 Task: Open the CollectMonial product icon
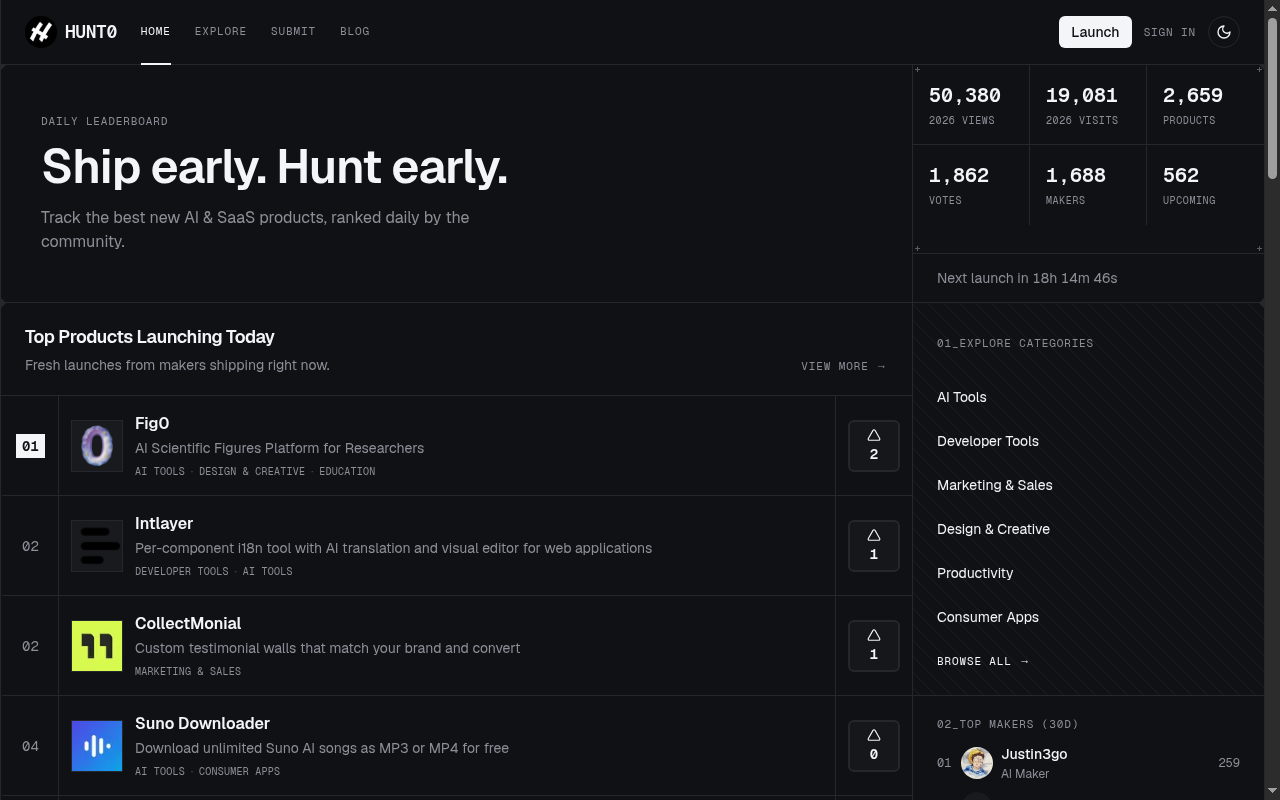pos(97,646)
